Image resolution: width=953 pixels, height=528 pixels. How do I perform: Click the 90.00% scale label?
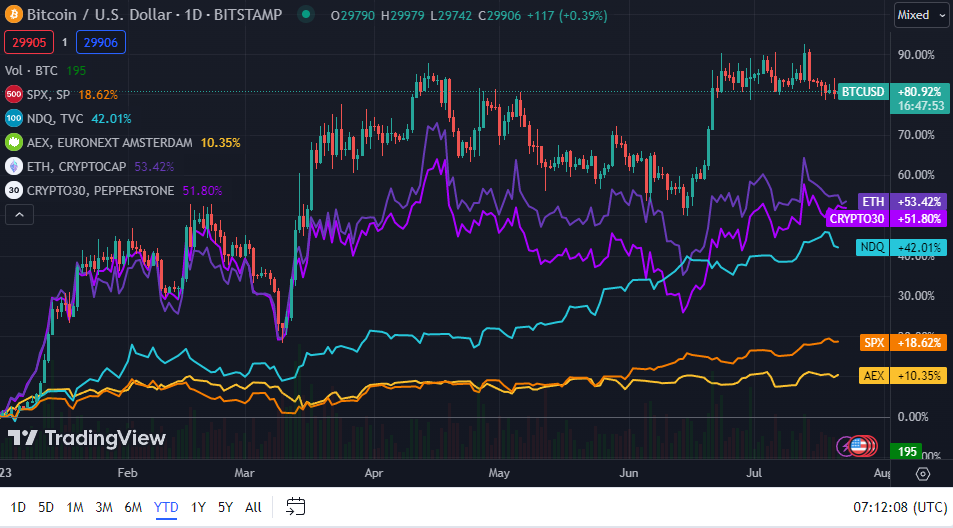coord(916,55)
